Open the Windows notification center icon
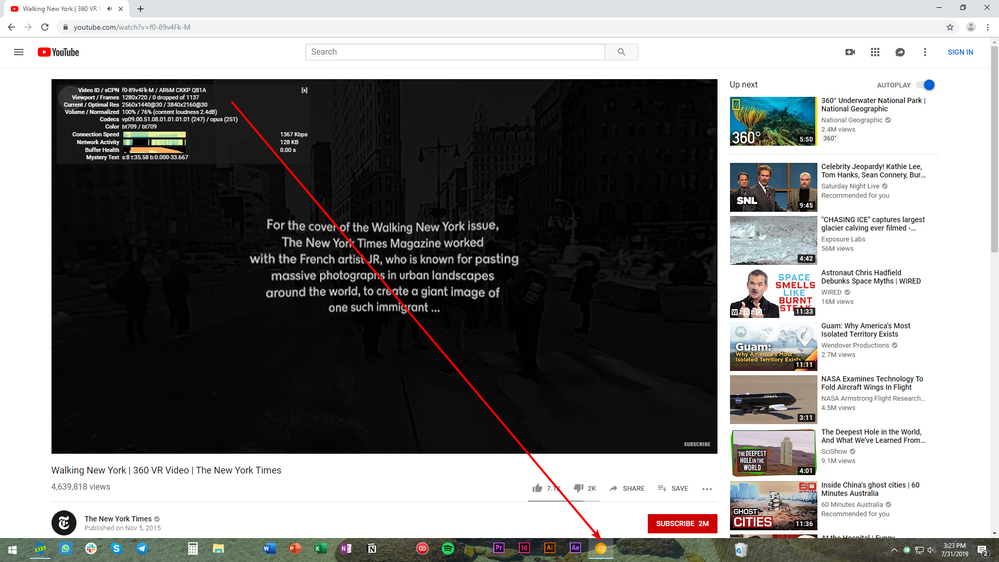 982,550
